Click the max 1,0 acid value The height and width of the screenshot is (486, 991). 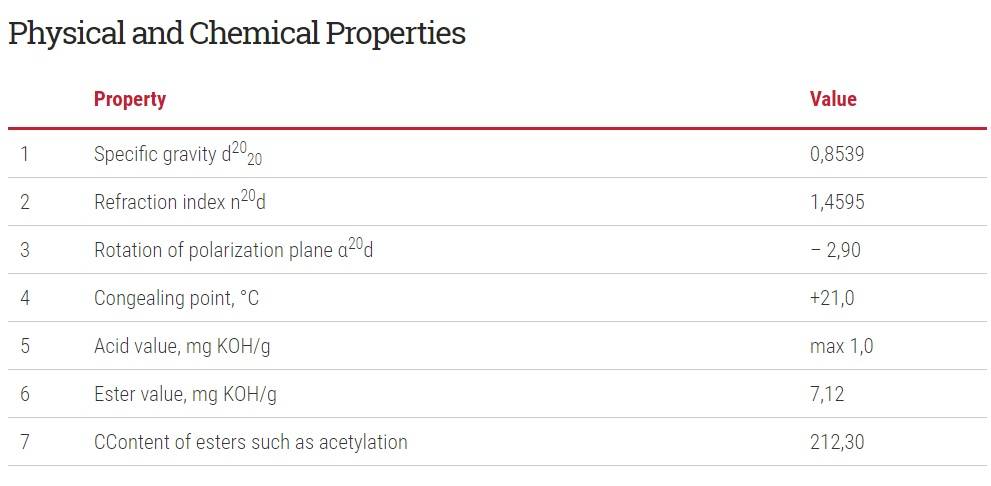click(x=841, y=346)
